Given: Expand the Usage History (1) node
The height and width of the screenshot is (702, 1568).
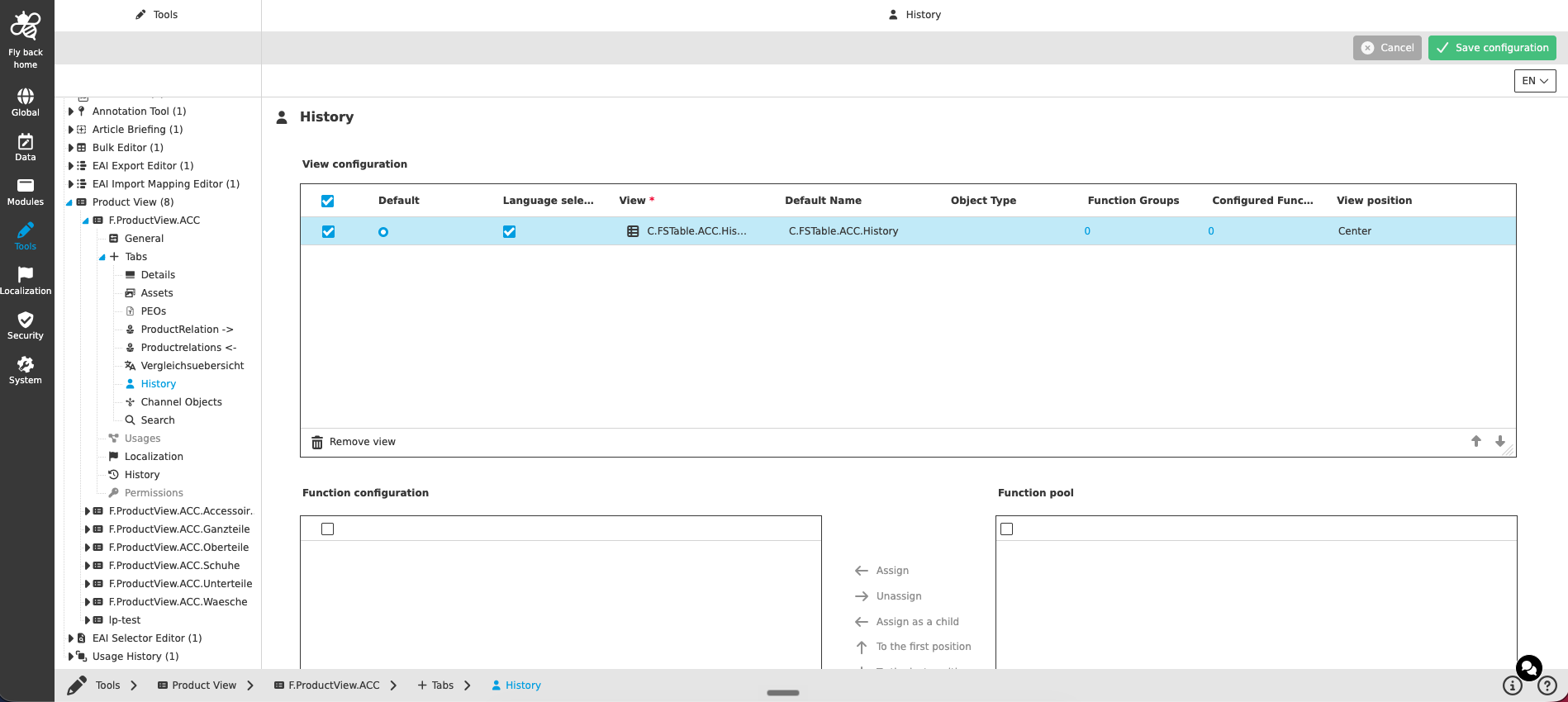Looking at the screenshot, I should pos(71,657).
